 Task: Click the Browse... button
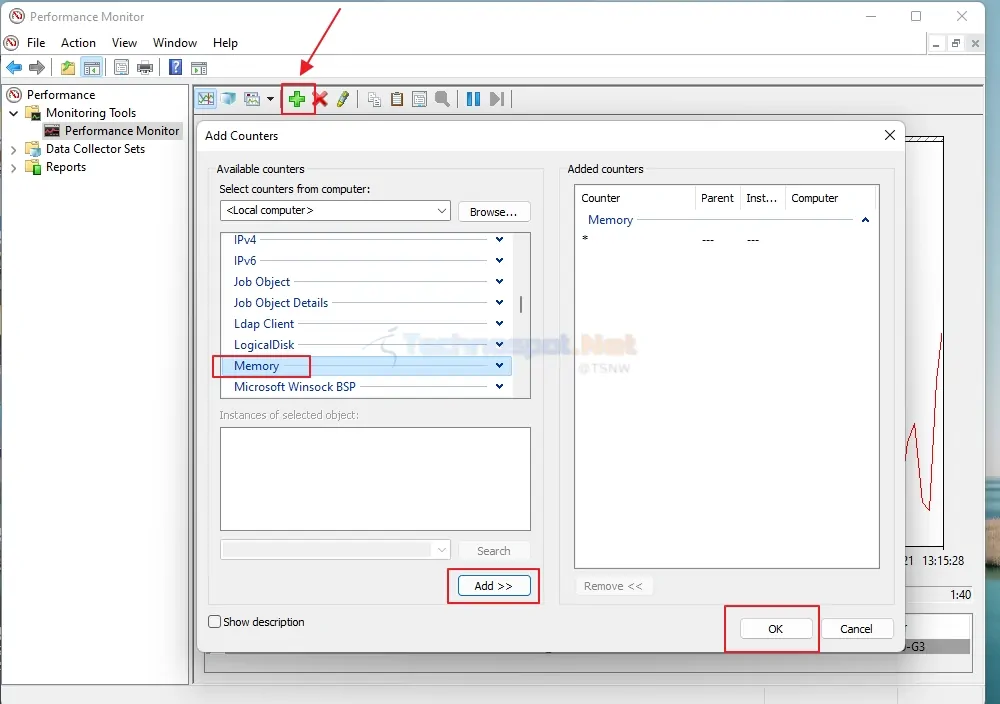click(x=494, y=212)
